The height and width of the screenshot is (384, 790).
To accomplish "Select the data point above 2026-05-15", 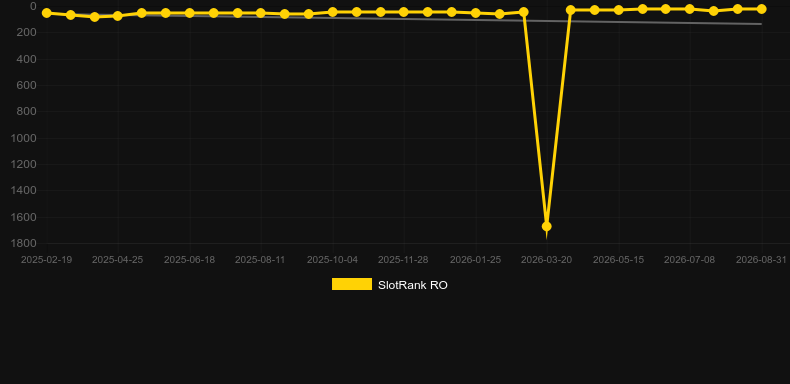I will pos(619,10).
